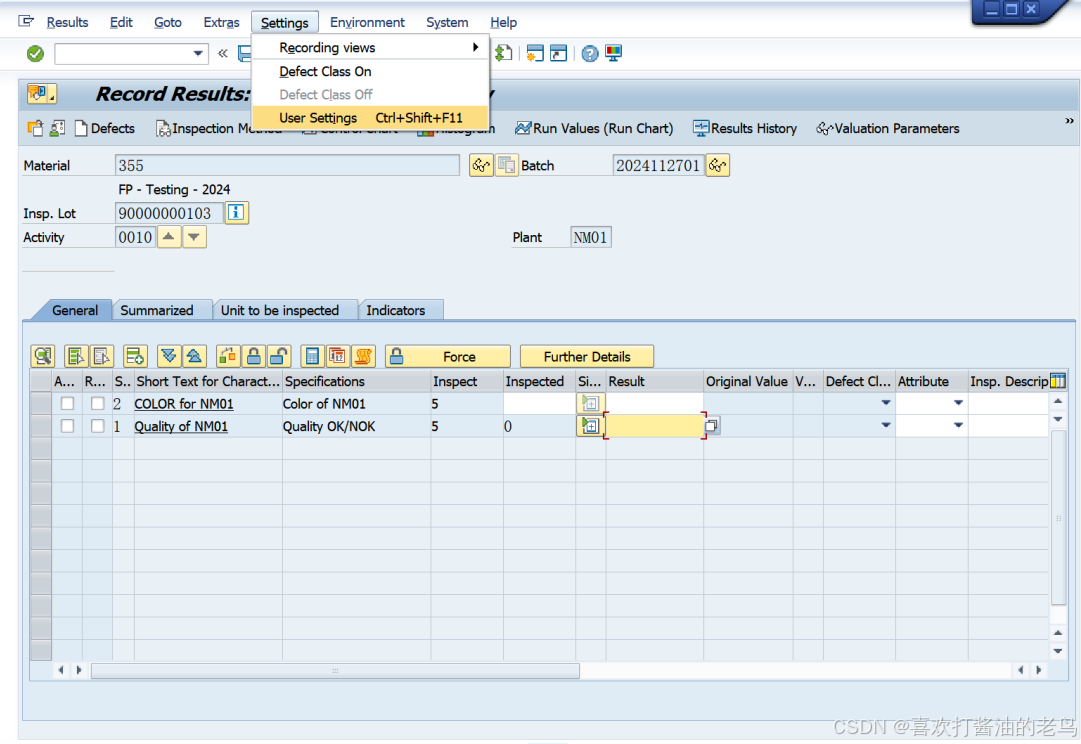Viewport: 1081px width, 744px height.
Task: Click the single values icon for COLOR for NM01
Action: click(590, 403)
